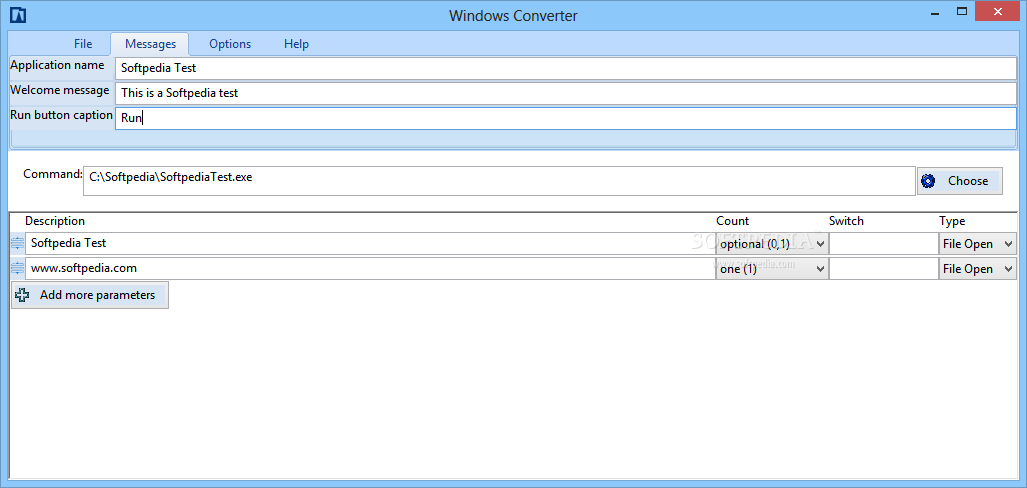Open the File Open Type dropdown for Softpedia Test row
The height and width of the screenshot is (488, 1027).
[977, 244]
